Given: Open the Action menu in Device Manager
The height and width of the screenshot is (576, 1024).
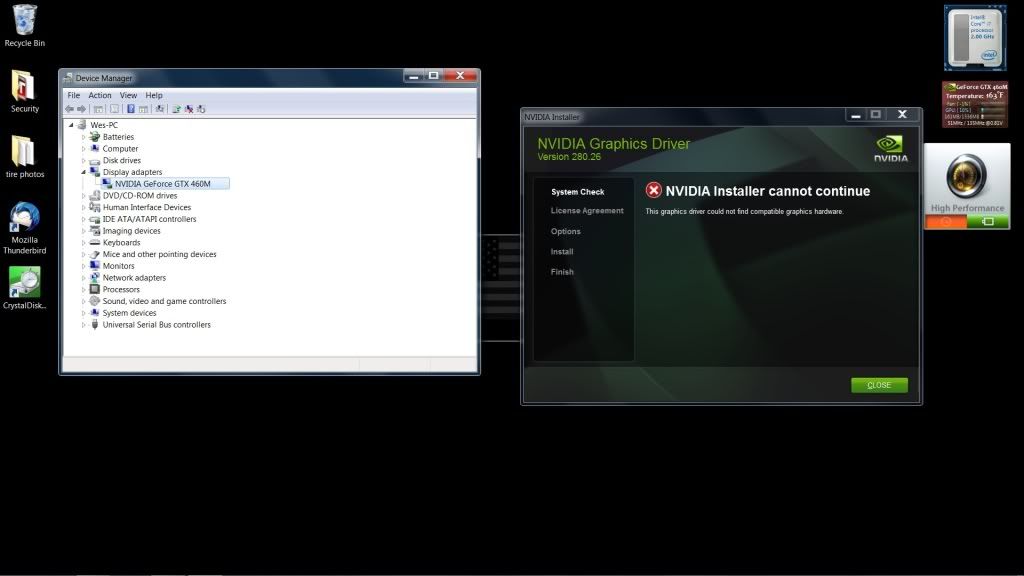Looking at the screenshot, I should [x=100, y=95].
